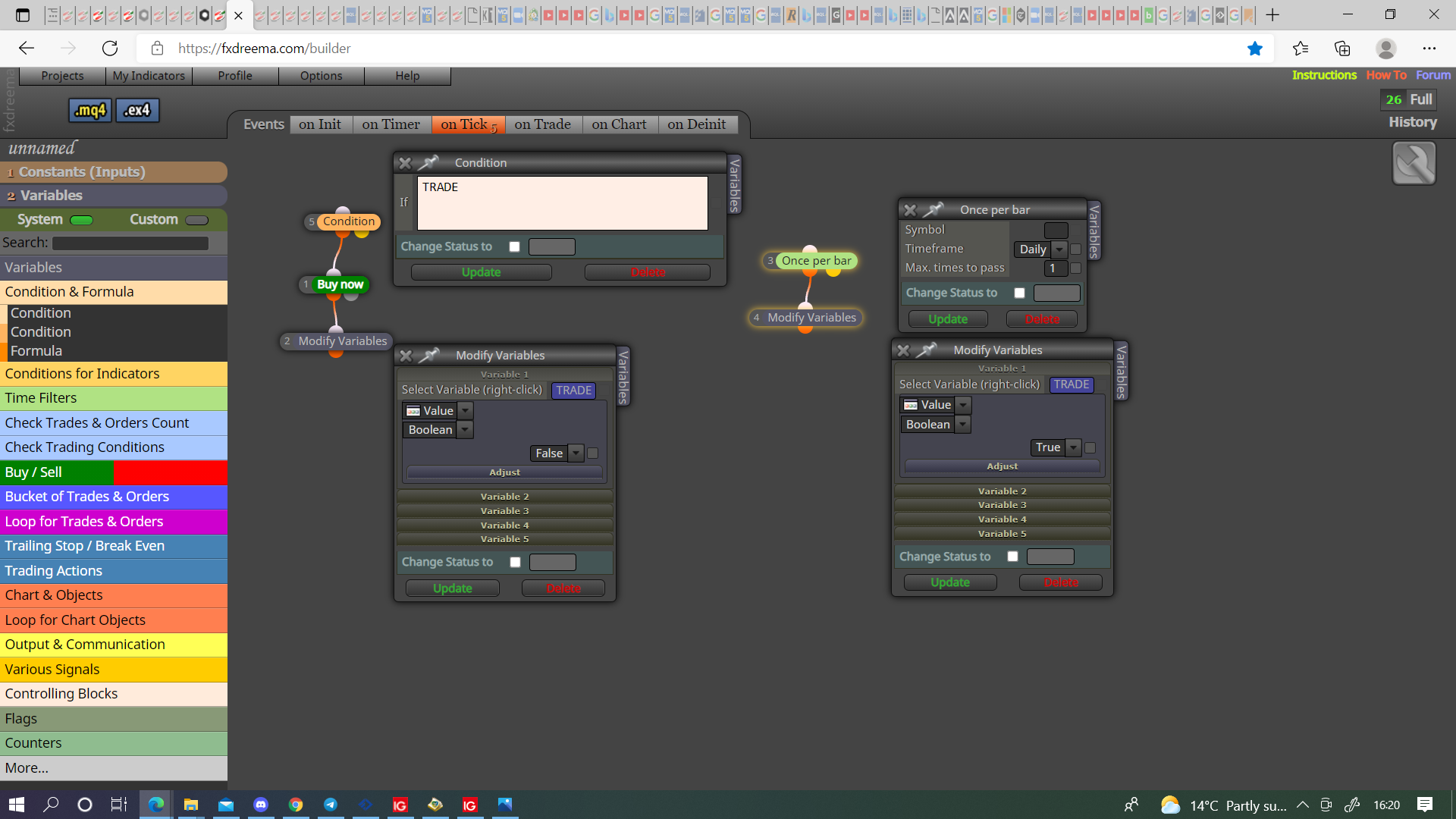Close the left Modify Variables panel
This screenshot has width=1456, height=819.
pyautogui.click(x=406, y=356)
